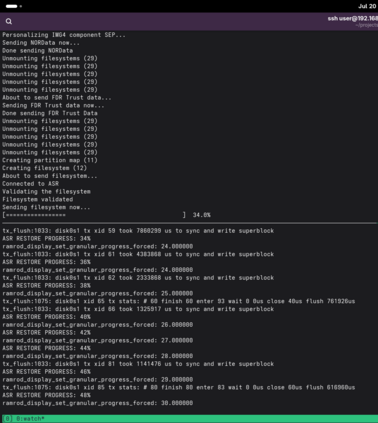The width and height of the screenshot is (378, 423).
Task: Select ramrod granular progress 25.000000 line
Action: [x=98, y=293]
